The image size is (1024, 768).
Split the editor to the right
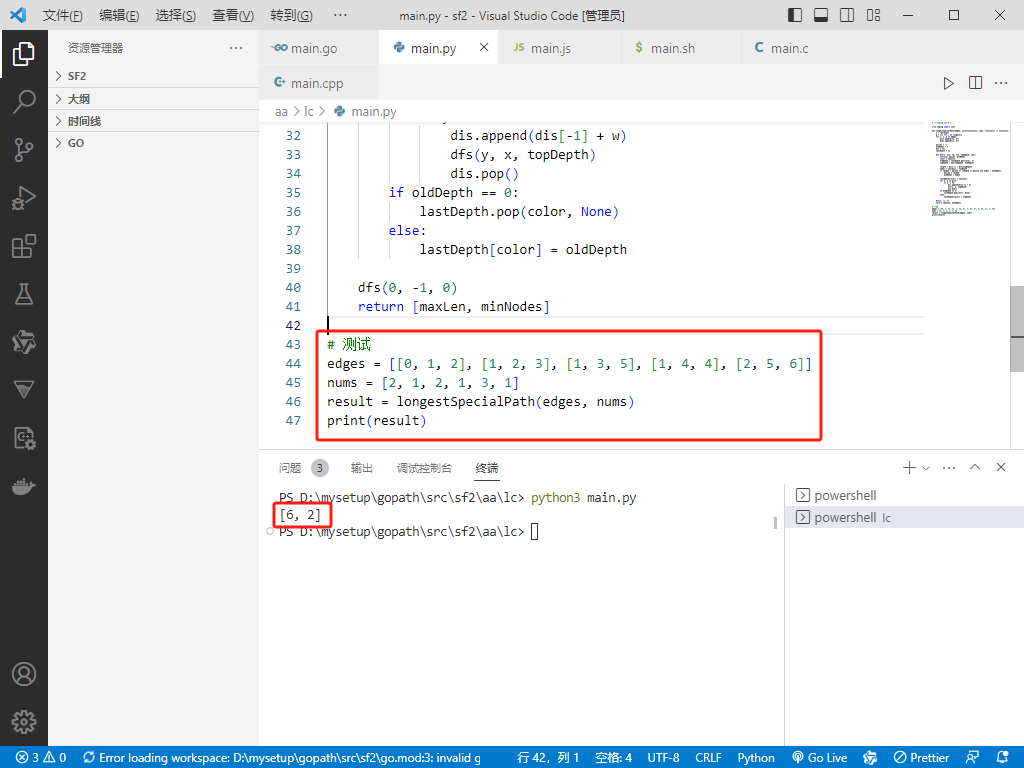point(975,83)
